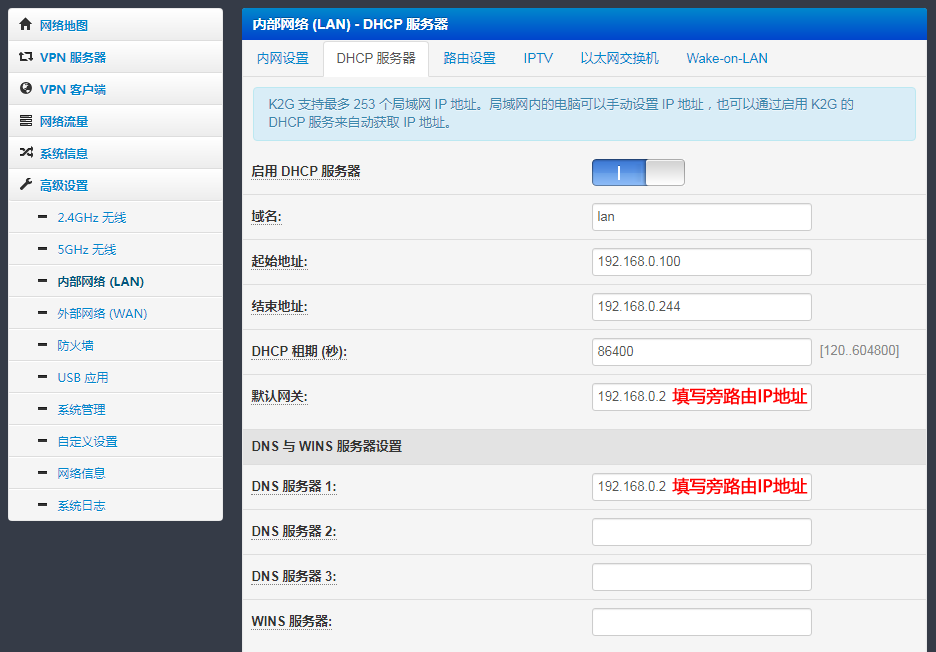Viewport: 936px width, 652px height.
Task: Open 系统日志 in the sidebar
Action: point(81,506)
